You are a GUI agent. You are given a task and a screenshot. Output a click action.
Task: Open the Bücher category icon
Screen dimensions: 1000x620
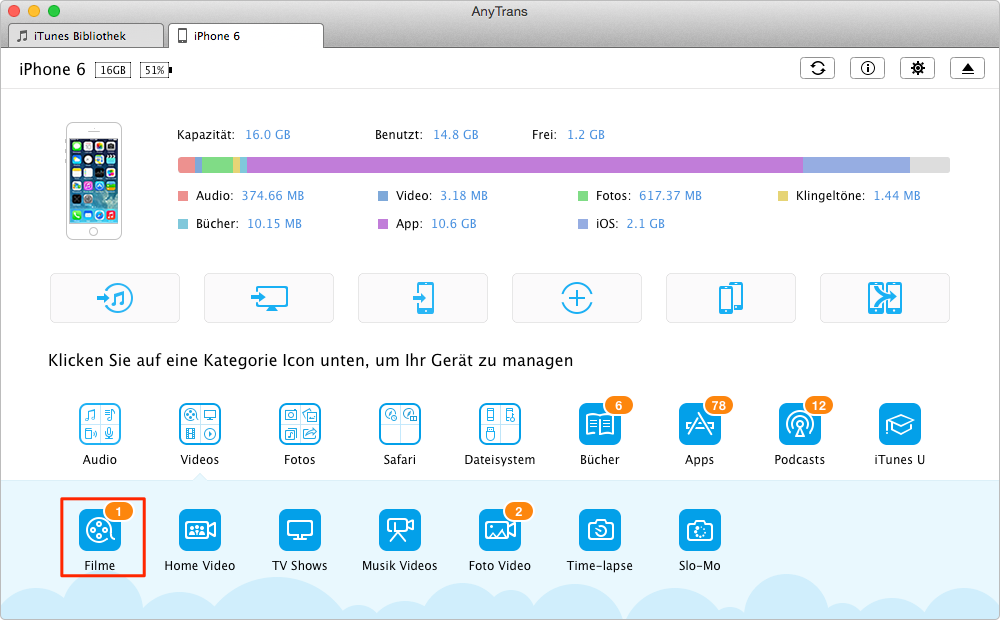pos(599,424)
